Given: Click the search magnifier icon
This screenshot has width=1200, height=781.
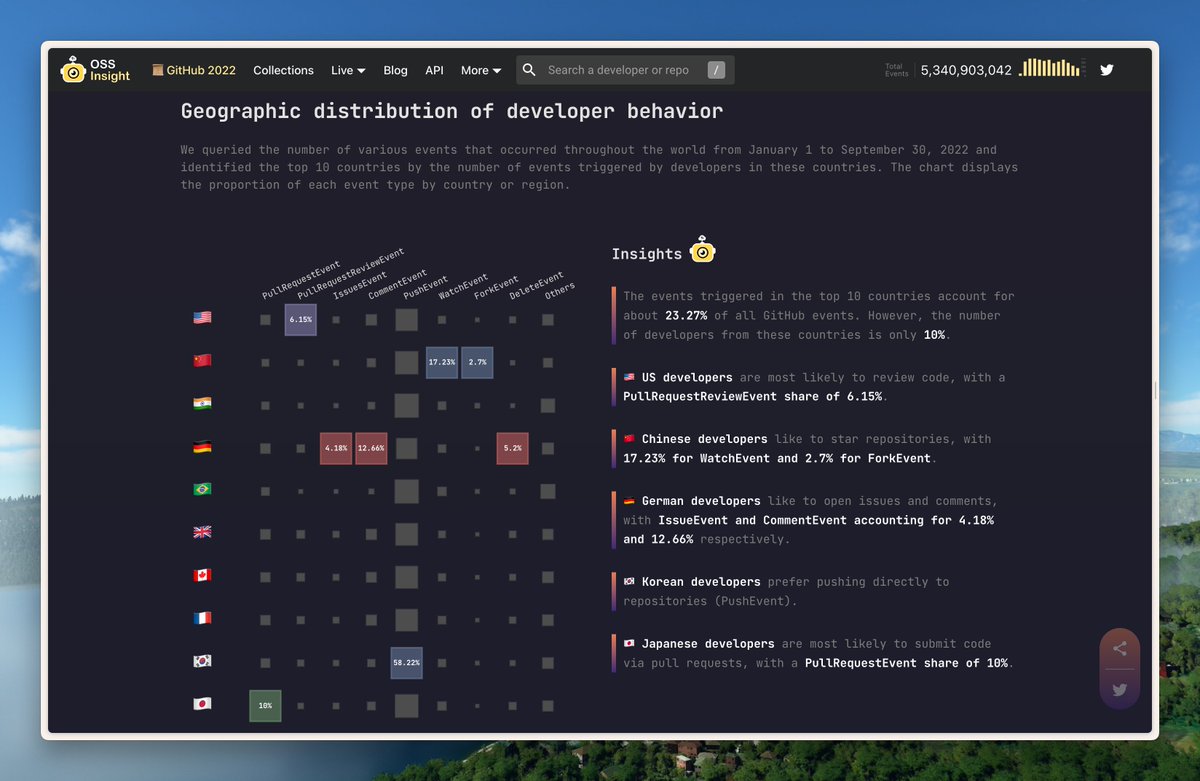Looking at the screenshot, I should [529, 69].
